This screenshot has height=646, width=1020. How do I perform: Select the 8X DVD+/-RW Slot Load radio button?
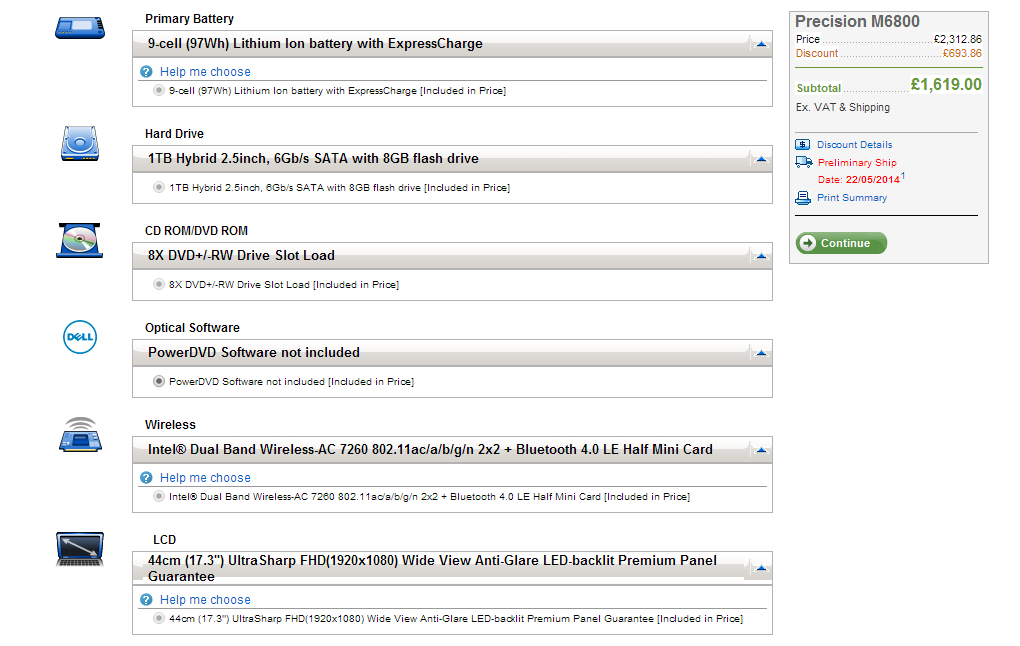pos(159,284)
